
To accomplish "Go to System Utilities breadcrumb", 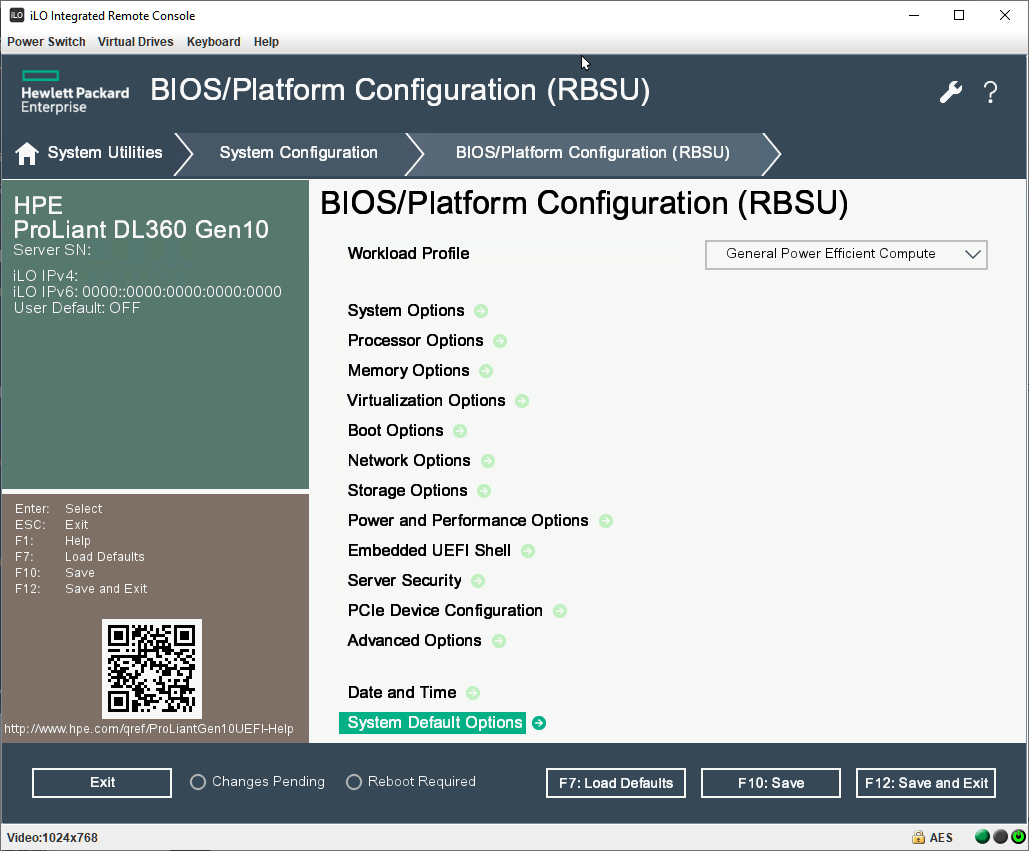I will [105, 153].
